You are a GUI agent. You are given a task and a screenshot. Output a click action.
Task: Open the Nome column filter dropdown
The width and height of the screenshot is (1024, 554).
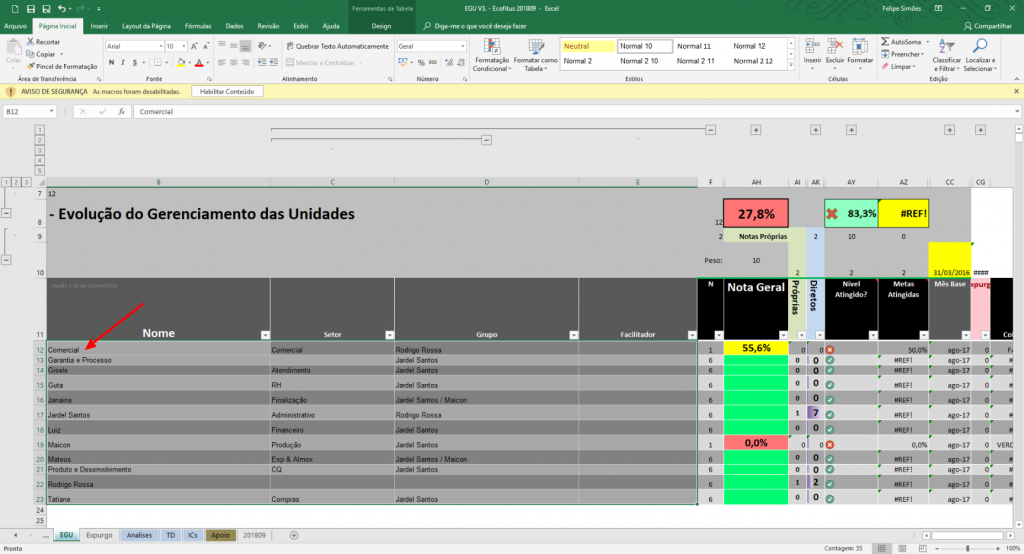265,335
